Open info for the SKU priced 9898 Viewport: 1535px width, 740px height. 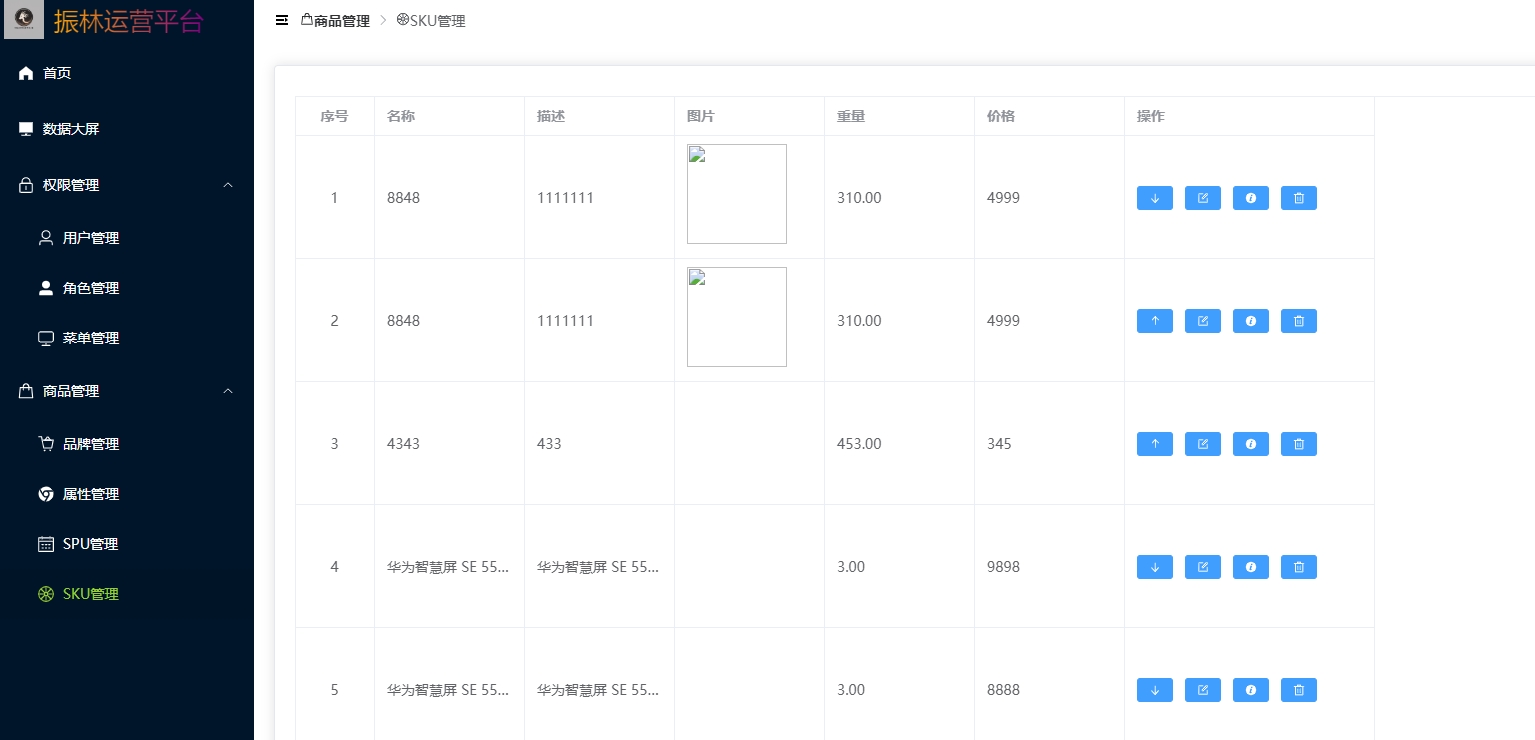tap(1250, 567)
